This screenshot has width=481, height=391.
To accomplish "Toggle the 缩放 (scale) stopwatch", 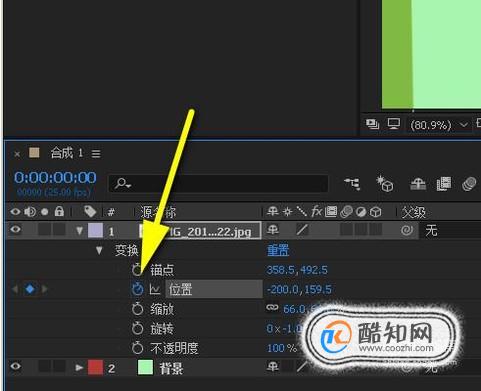I will 137,309.
